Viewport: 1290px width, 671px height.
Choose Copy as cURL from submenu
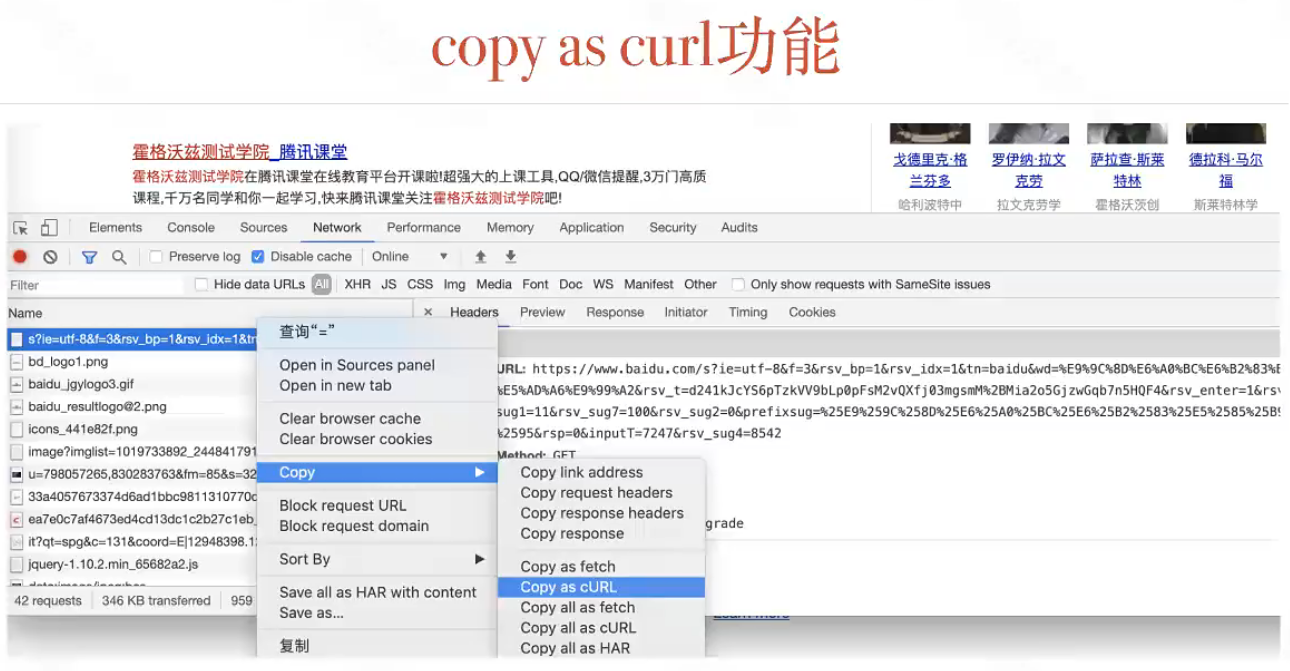click(601, 588)
